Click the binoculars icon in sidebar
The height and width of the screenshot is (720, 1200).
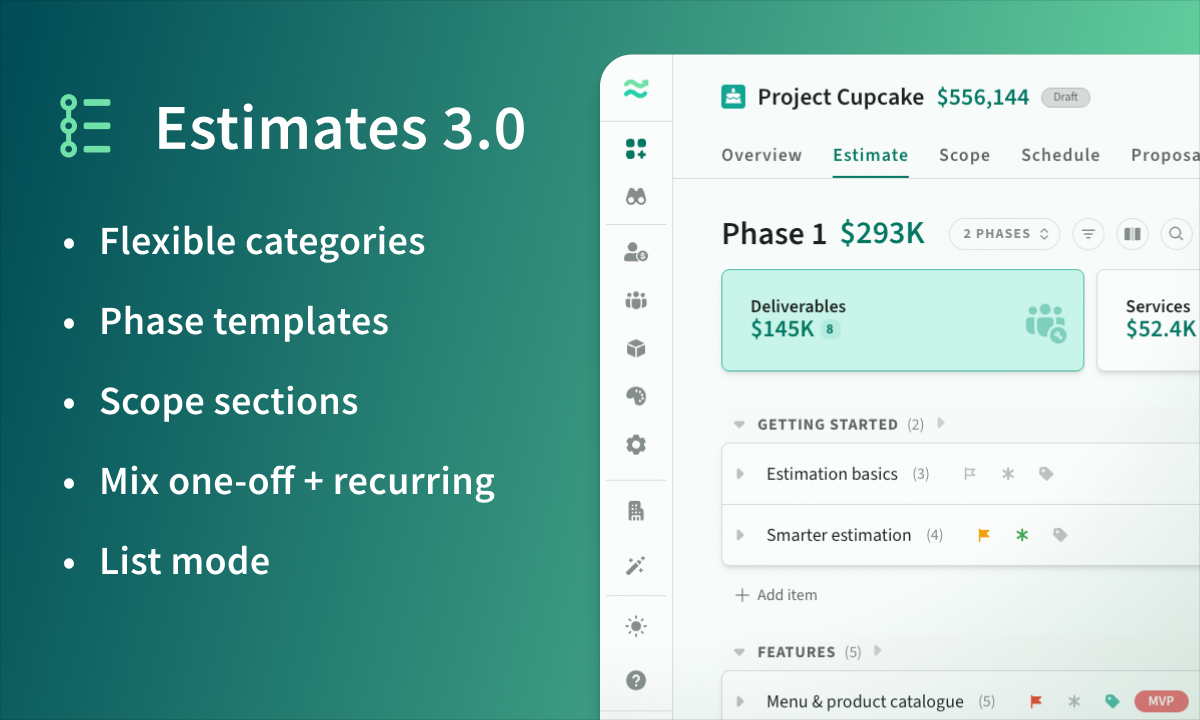coord(636,197)
